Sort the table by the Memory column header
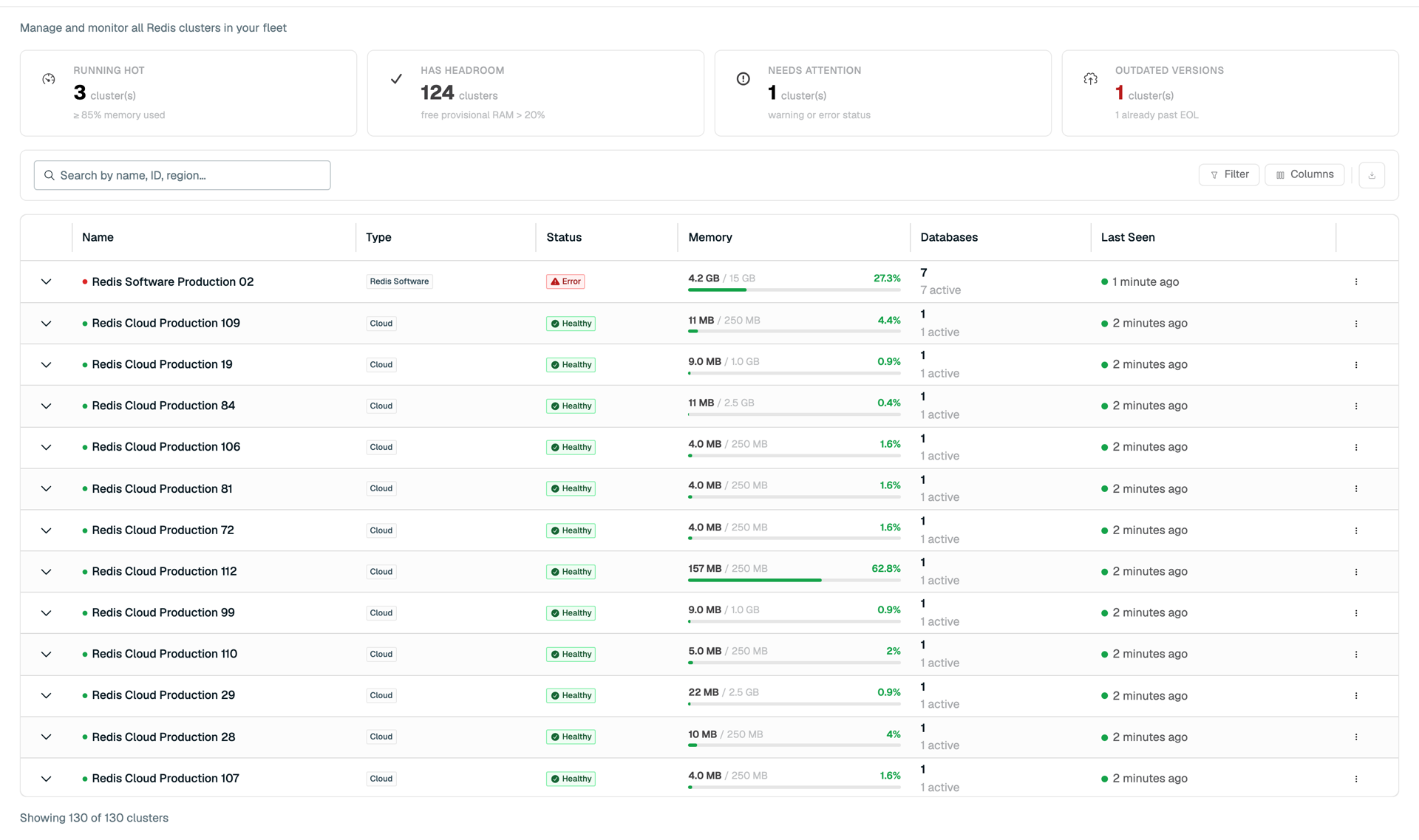The width and height of the screenshot is (1419, 840). [x=710, y=237]
